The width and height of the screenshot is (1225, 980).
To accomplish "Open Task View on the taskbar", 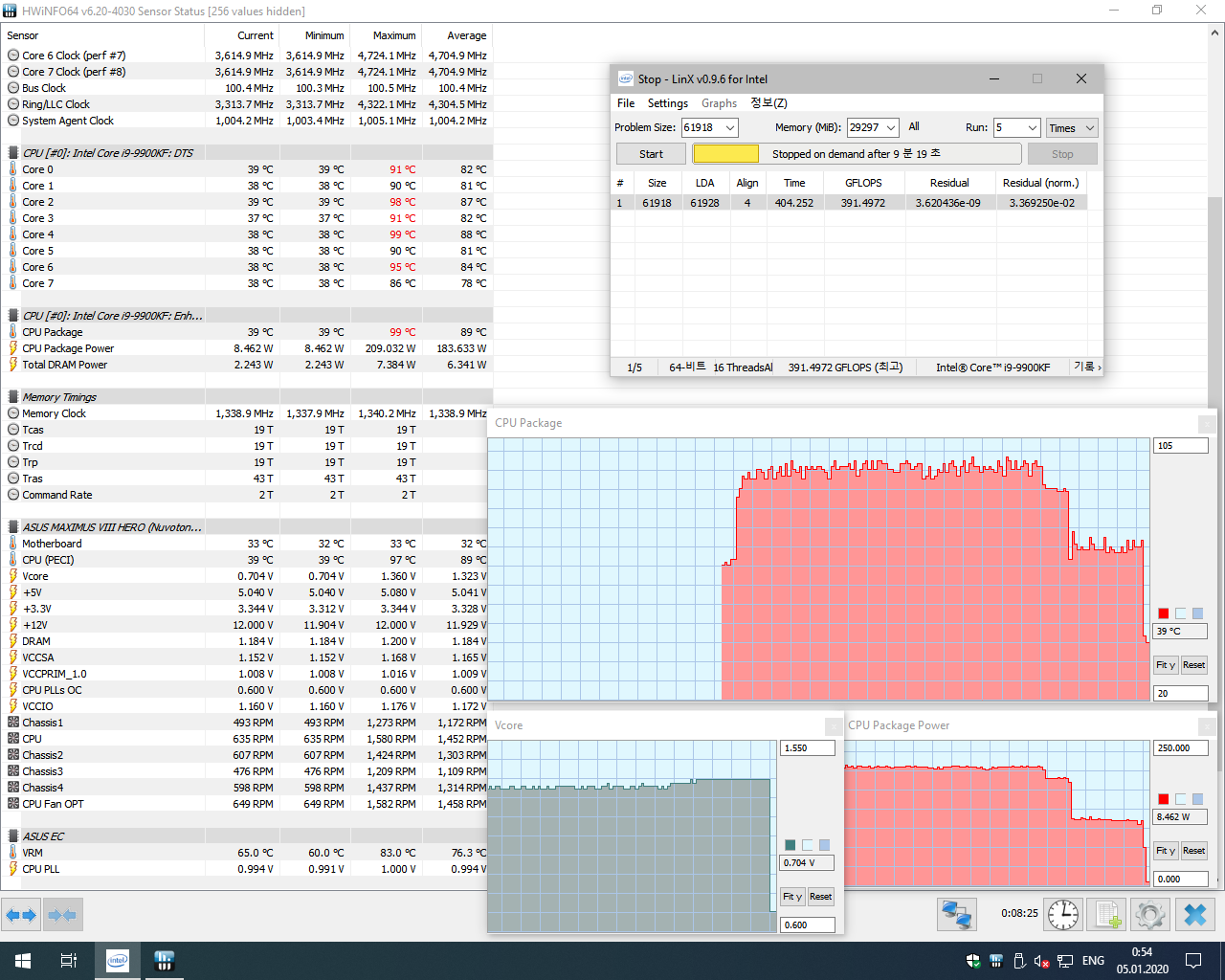I will [x=69, y=961].
